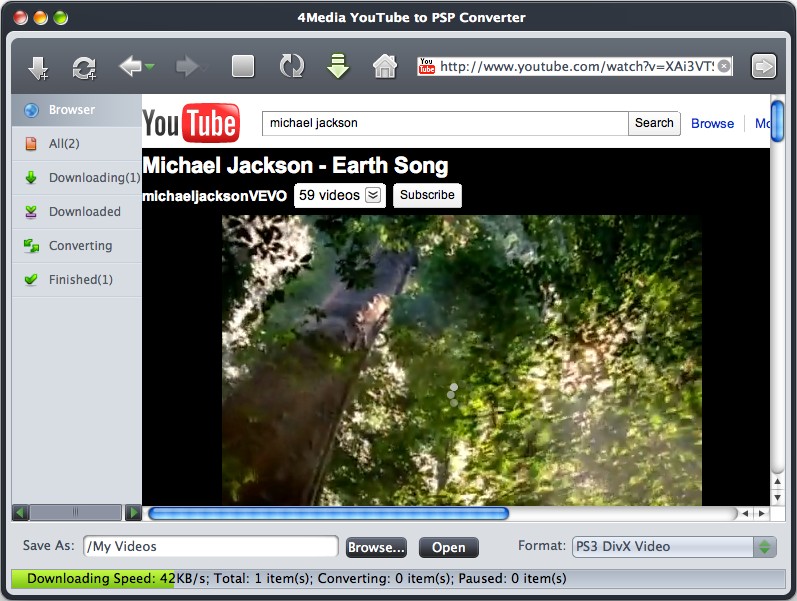The image size is (797, 601).
Task: Click the Downloaded tray icon
Action: (x=31, y=212)
